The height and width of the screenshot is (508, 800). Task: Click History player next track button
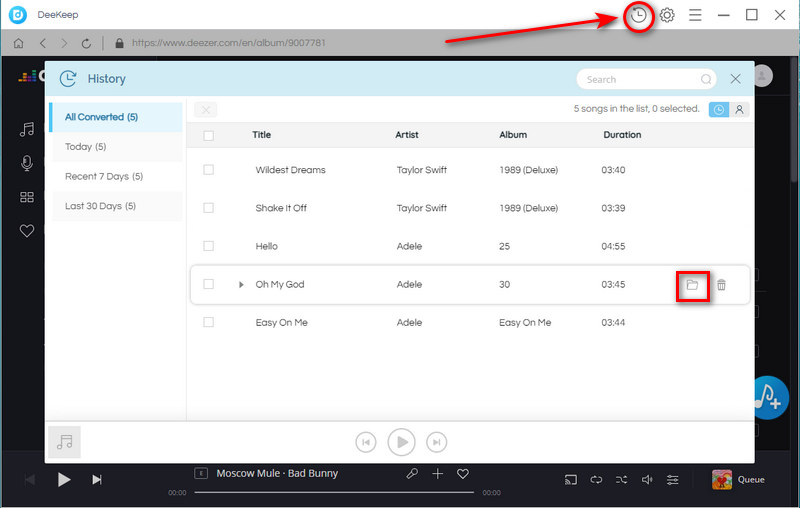pyautogui.click(x=436, y=442)
